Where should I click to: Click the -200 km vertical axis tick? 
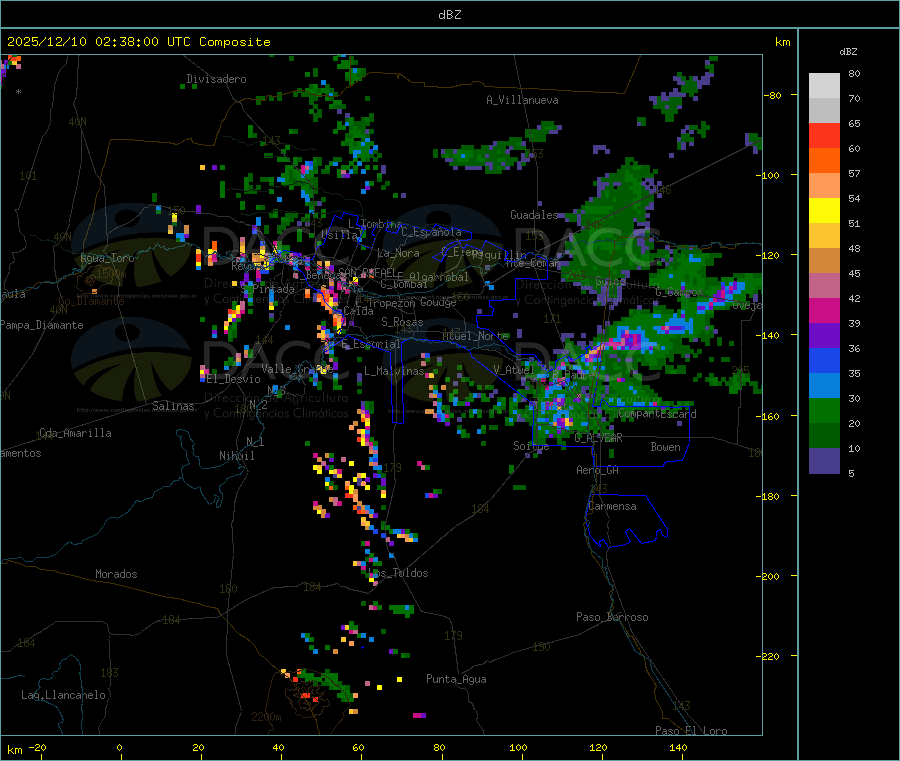767,576
